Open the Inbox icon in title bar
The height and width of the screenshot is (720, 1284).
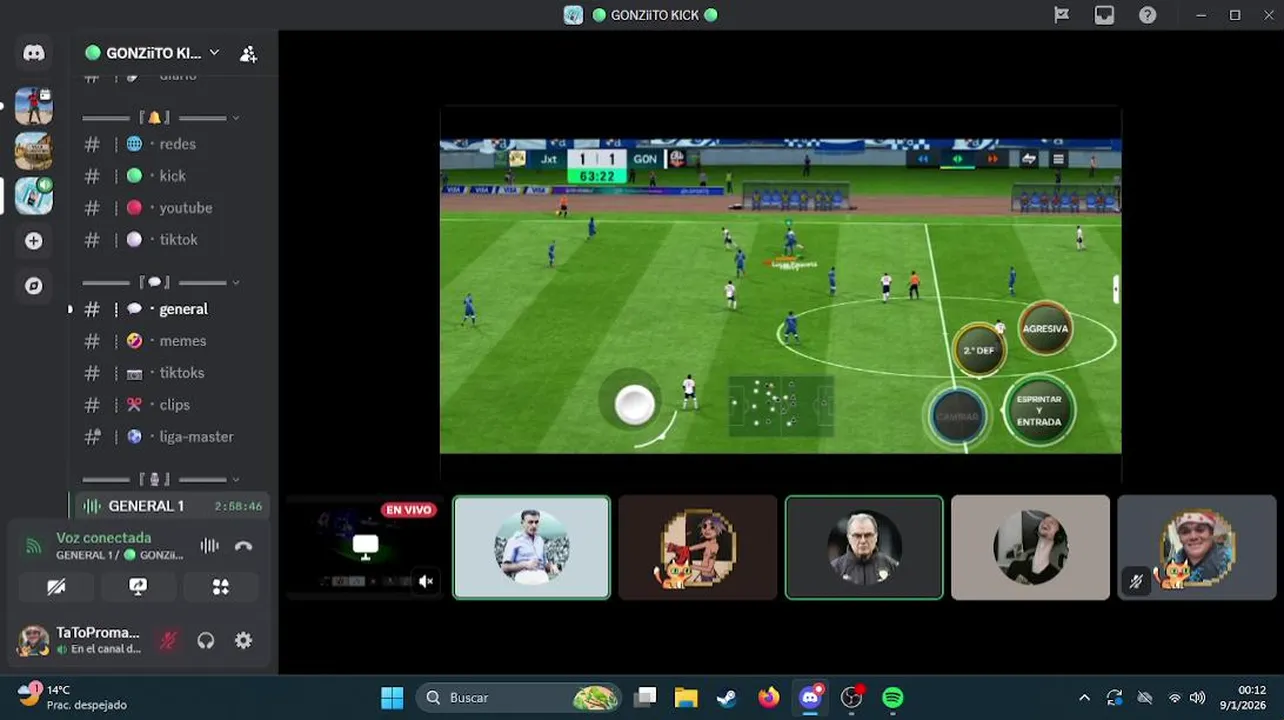(1104, 15)
